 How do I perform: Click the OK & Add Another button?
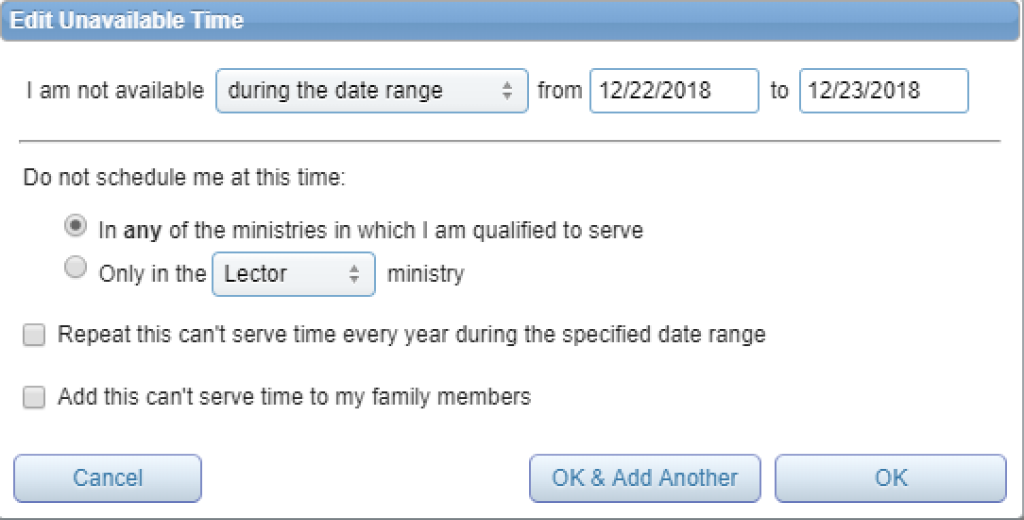click(x=645, y=478)
